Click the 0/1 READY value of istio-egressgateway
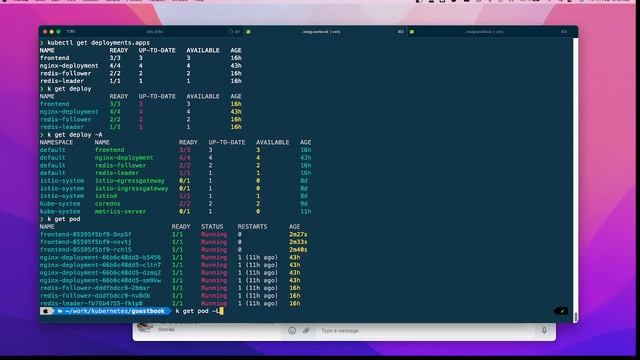 click(x=184, y=181)
